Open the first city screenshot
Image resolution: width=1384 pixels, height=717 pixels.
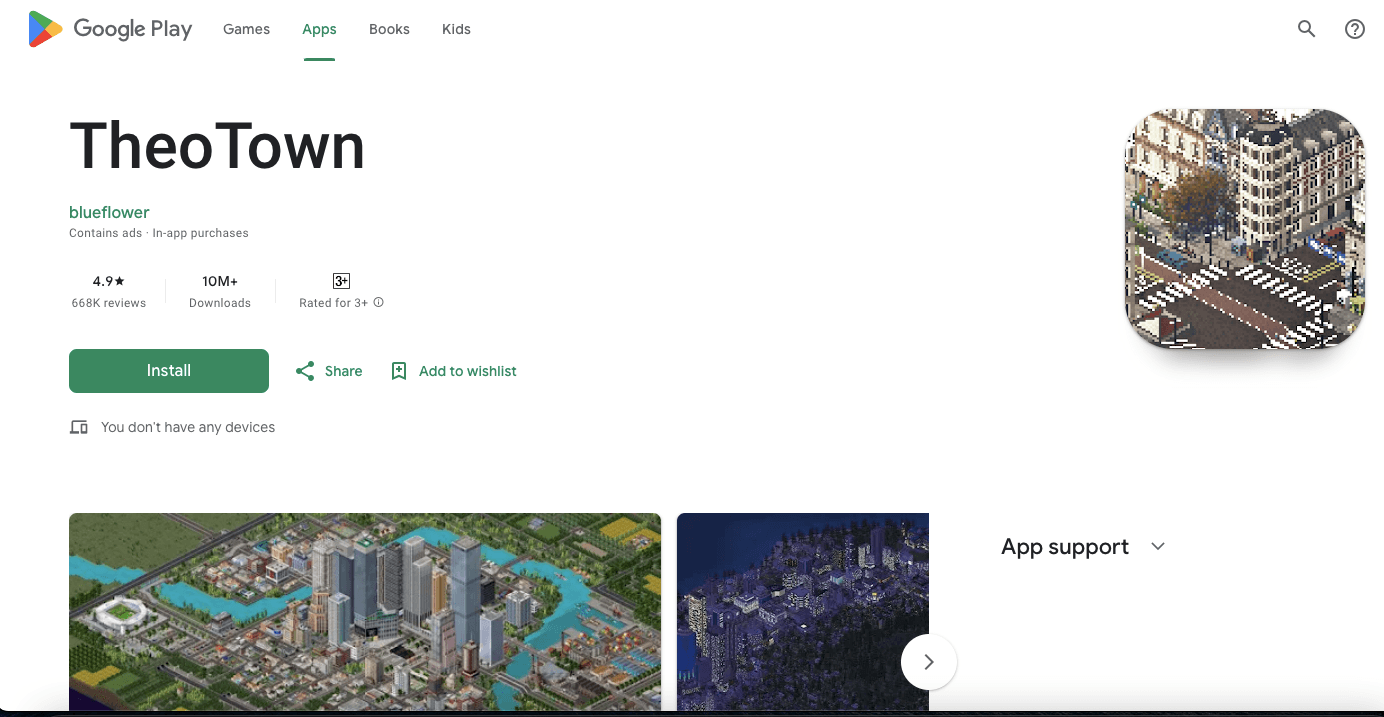coord(364,611)
